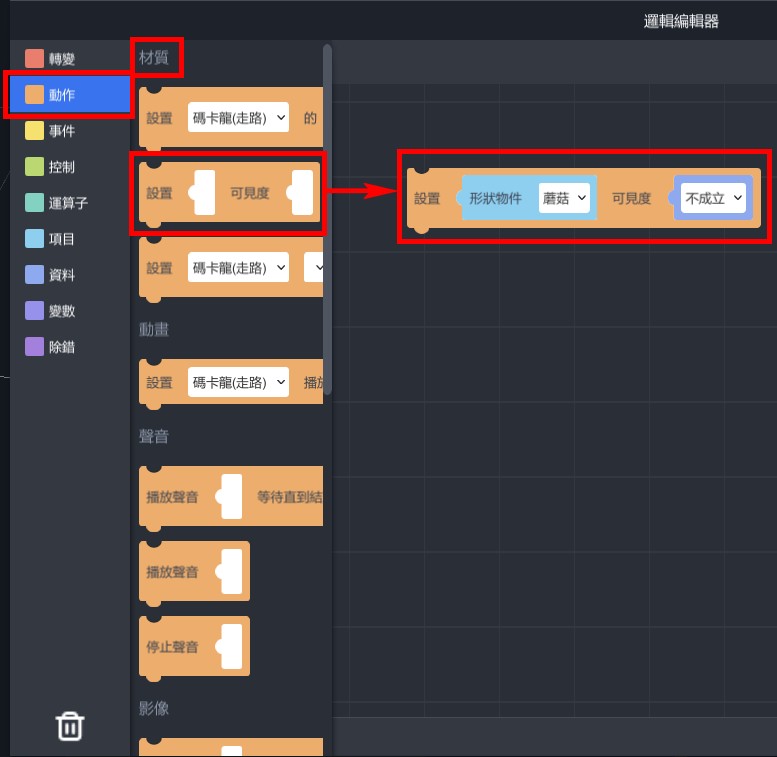Click the trash can icon
This screenshot has height=757, width=777.
coord(69,725)
